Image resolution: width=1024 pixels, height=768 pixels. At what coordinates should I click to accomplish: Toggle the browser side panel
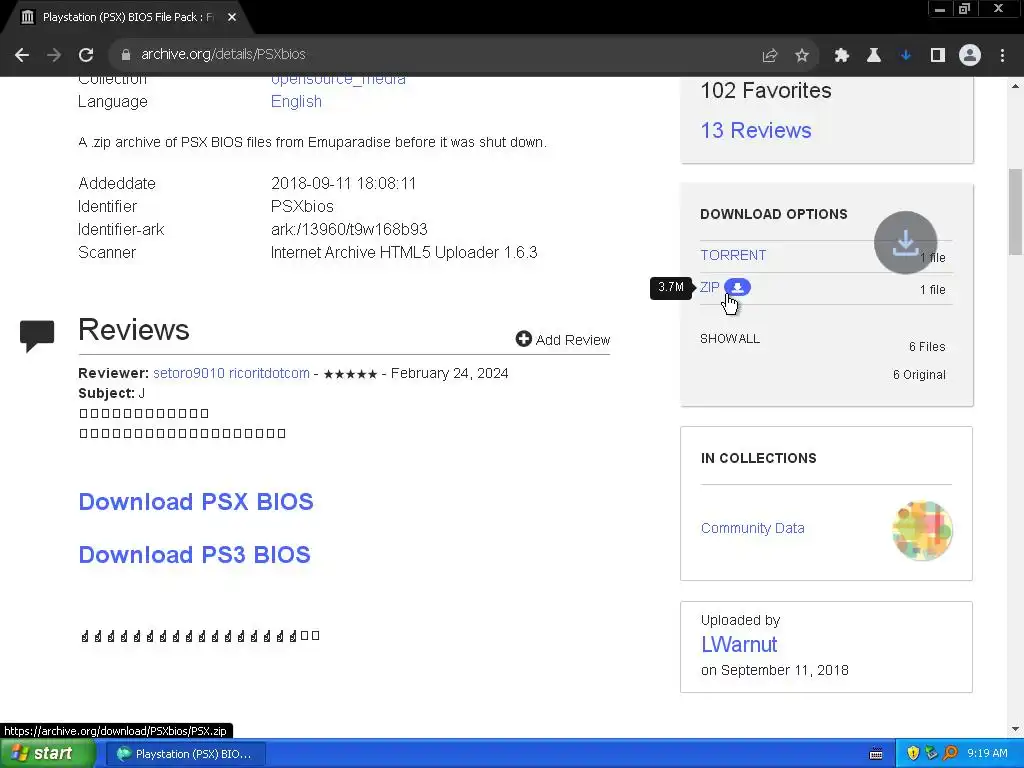tap(938, 56)
